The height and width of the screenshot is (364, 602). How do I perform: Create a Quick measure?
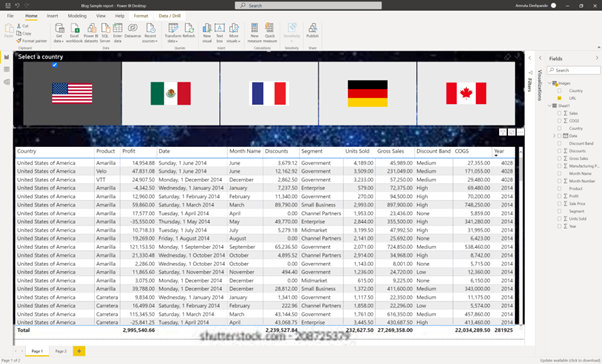[x=270, y=33]
